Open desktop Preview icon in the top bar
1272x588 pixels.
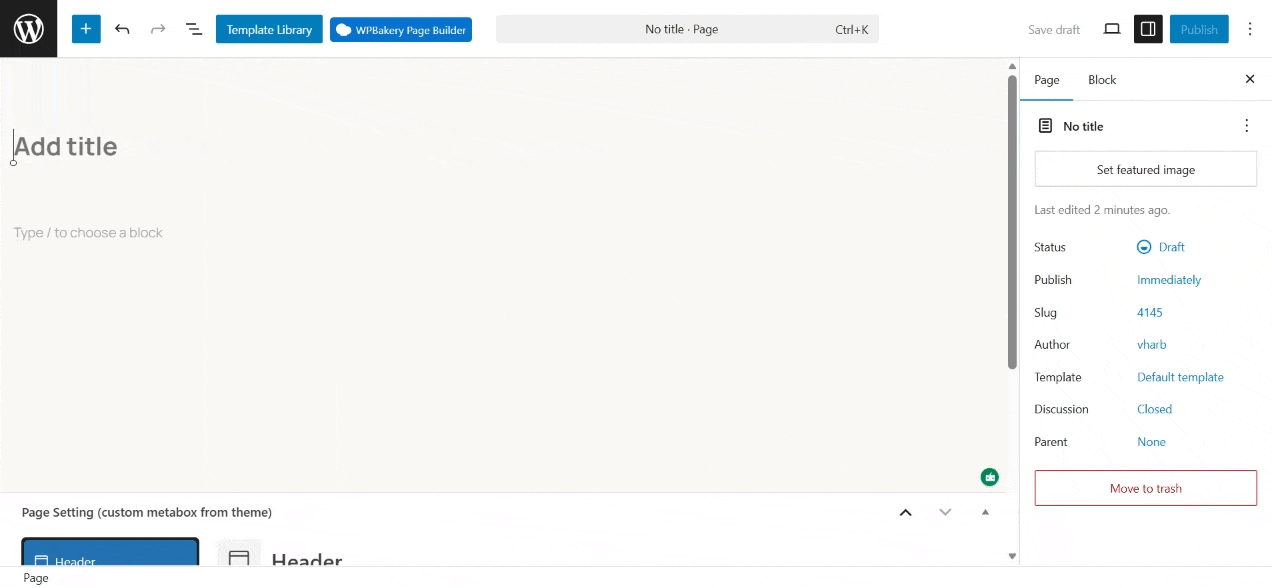(1111, 29)
